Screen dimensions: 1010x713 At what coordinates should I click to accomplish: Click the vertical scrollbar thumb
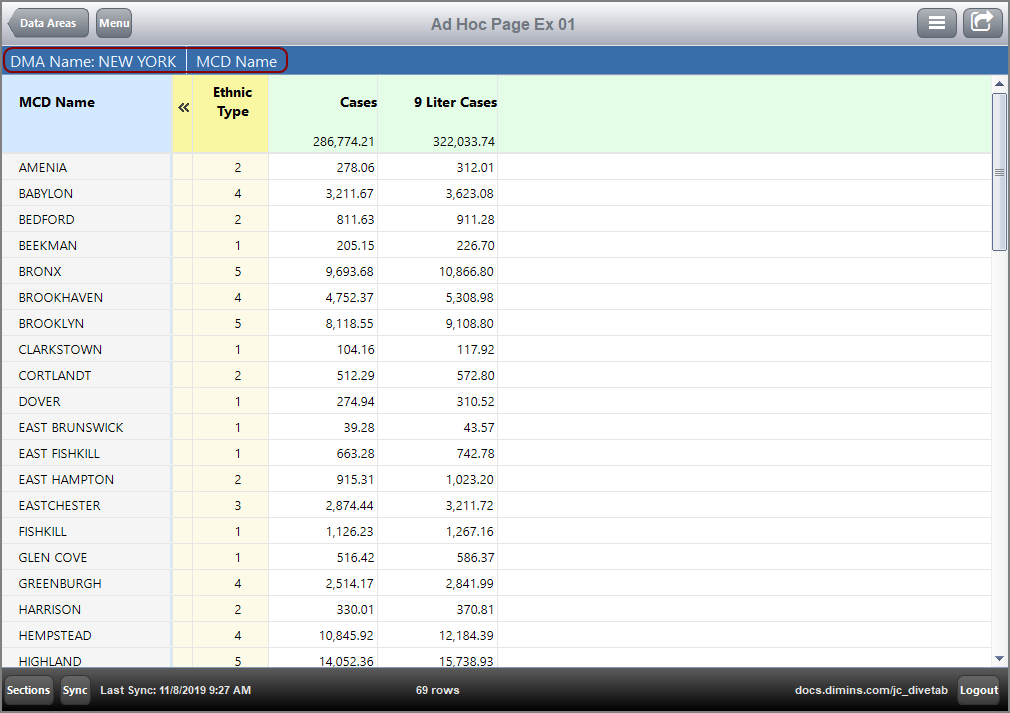[x=999, y=171]
